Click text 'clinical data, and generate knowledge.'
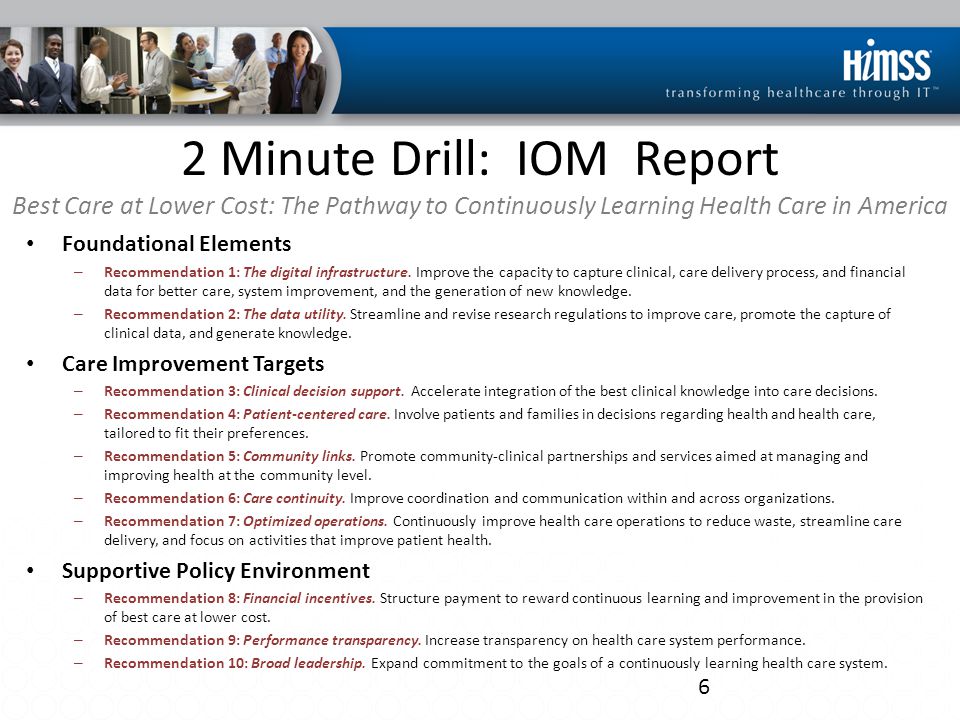Image resolution: width=960 pixels, height=720 pixels. tap(228, 333)
